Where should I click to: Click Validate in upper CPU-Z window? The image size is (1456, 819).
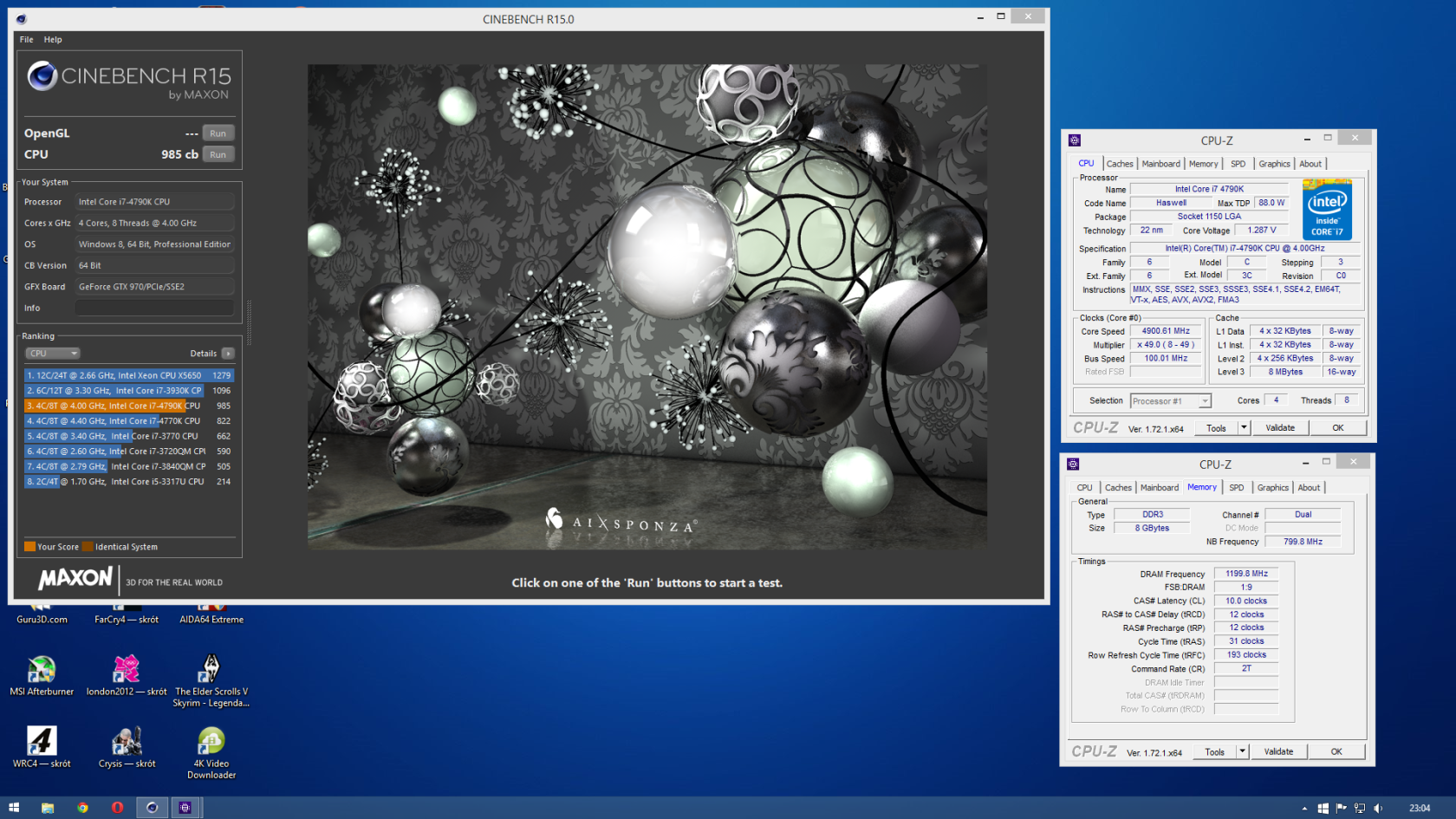point(1280,428)
